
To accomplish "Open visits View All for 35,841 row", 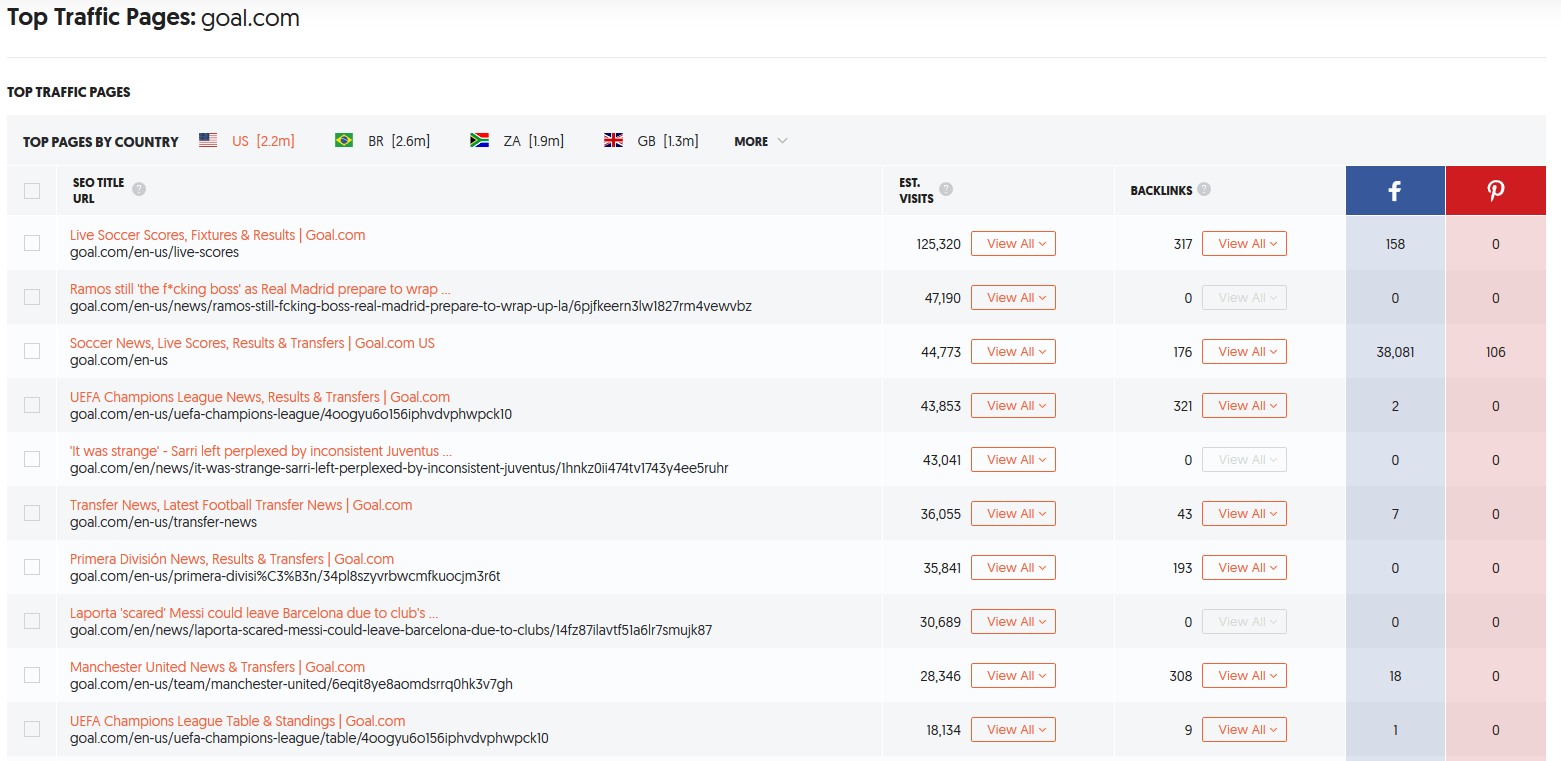I will pos(1013,568).
